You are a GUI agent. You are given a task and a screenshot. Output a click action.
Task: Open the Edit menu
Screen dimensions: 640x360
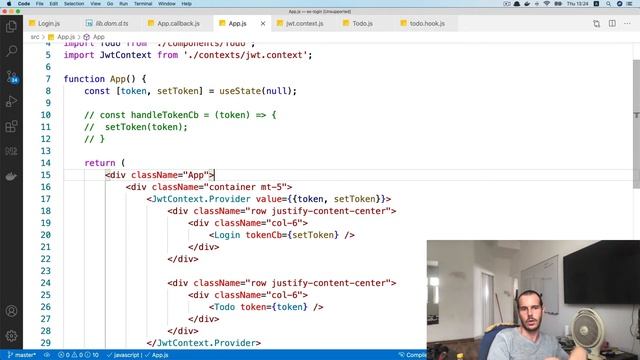53,4
